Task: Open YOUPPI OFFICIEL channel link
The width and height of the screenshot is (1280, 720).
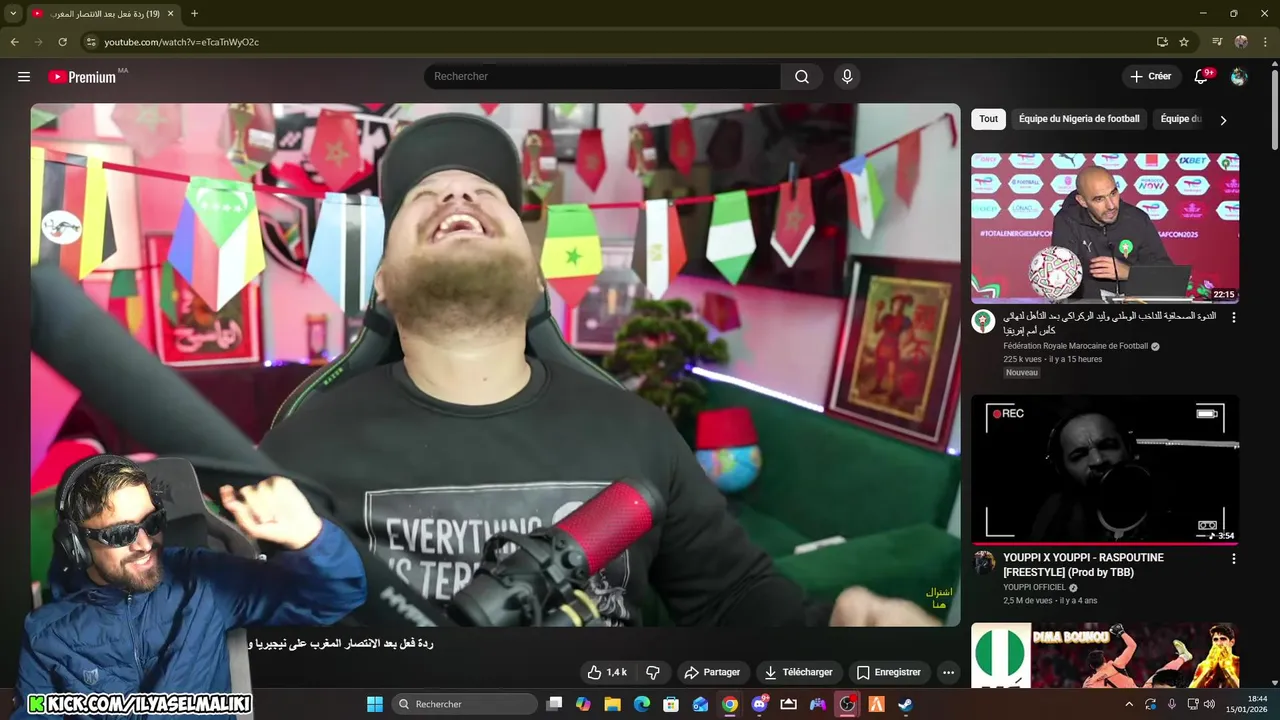Action: [x=1034, y=588]
